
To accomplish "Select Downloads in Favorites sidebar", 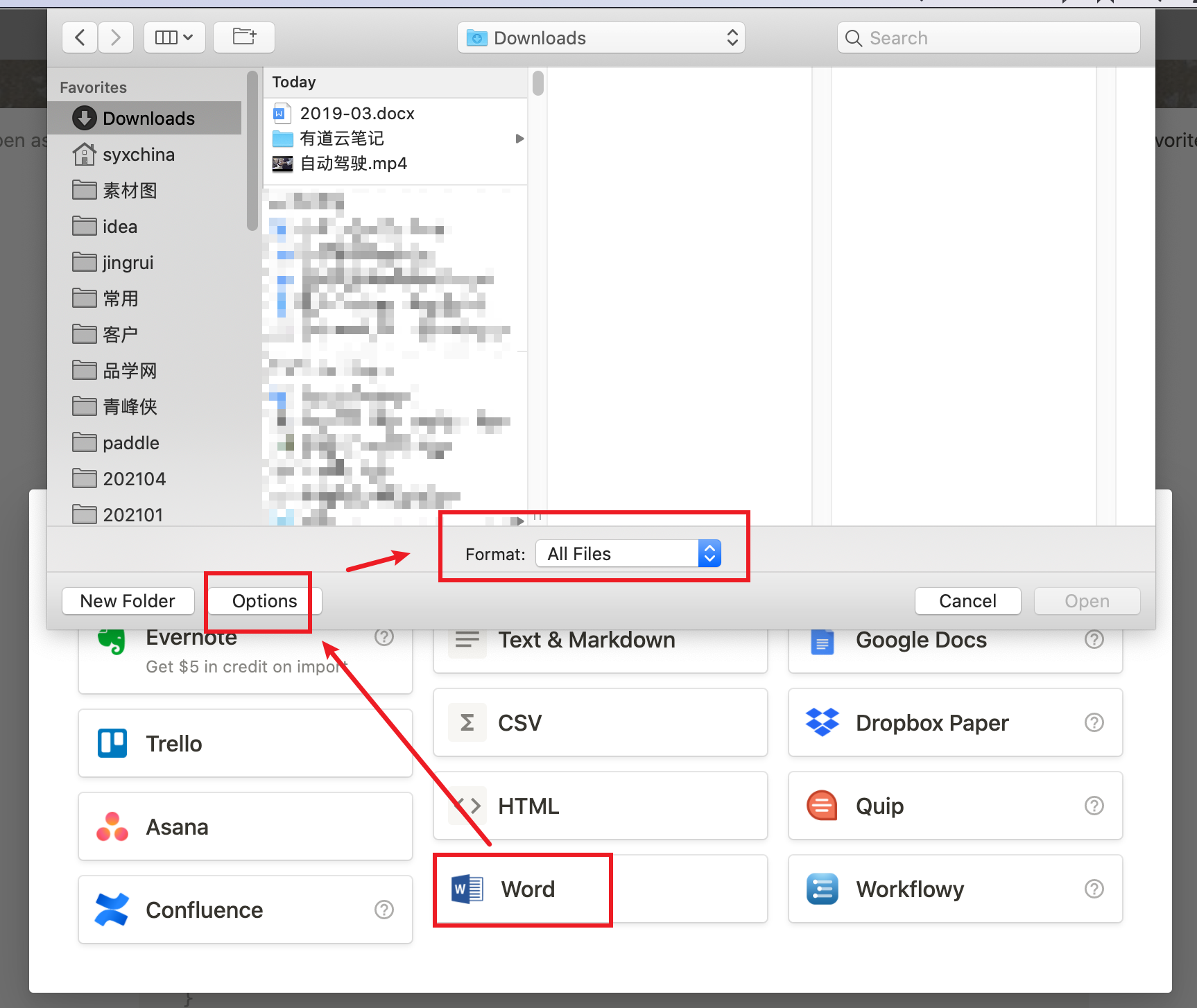I will click(x=145, y=118).
